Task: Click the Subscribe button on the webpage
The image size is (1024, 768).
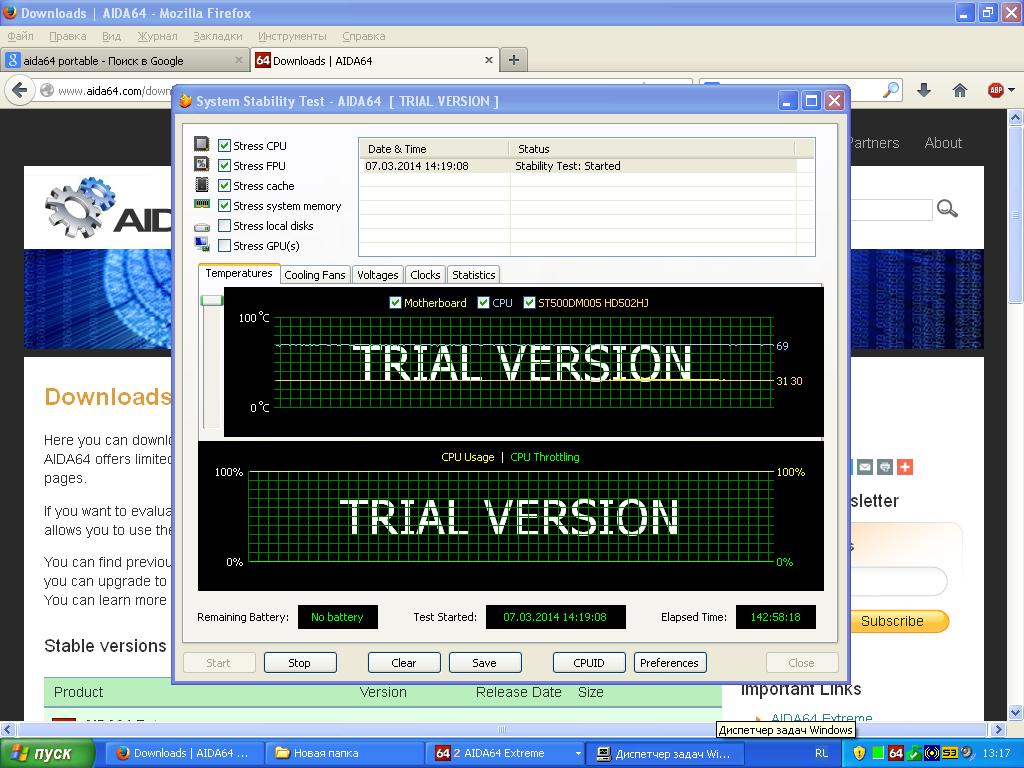Action: [899, 621]
